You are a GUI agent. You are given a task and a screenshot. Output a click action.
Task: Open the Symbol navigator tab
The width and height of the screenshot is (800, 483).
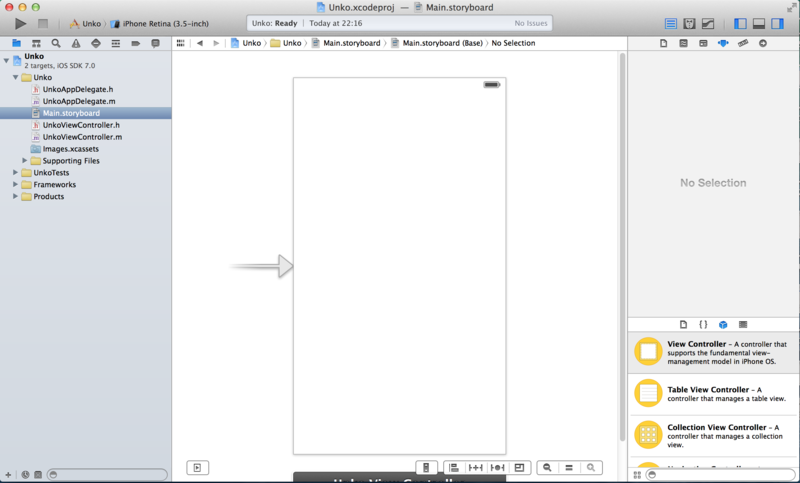(x=36, y=43)
